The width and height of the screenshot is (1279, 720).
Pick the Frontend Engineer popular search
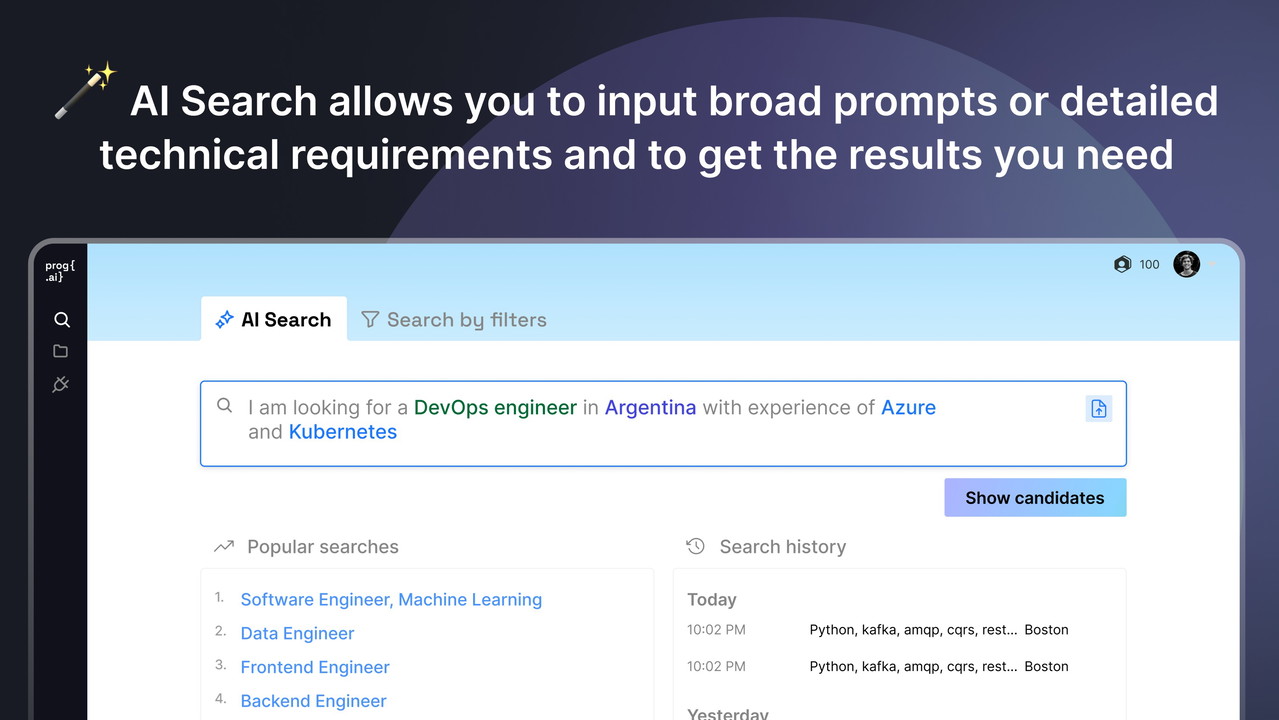point(315,667)
